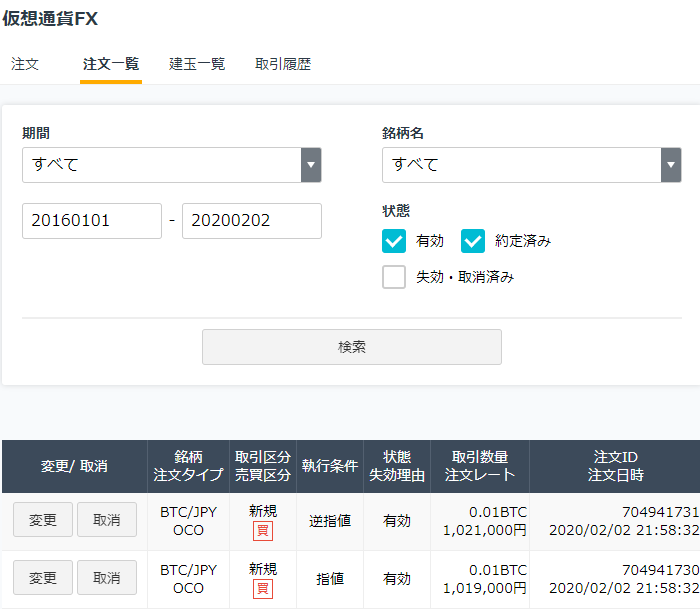
Task: Click BTC/JPY in the 逆指値 row
Action: [188, 512]
